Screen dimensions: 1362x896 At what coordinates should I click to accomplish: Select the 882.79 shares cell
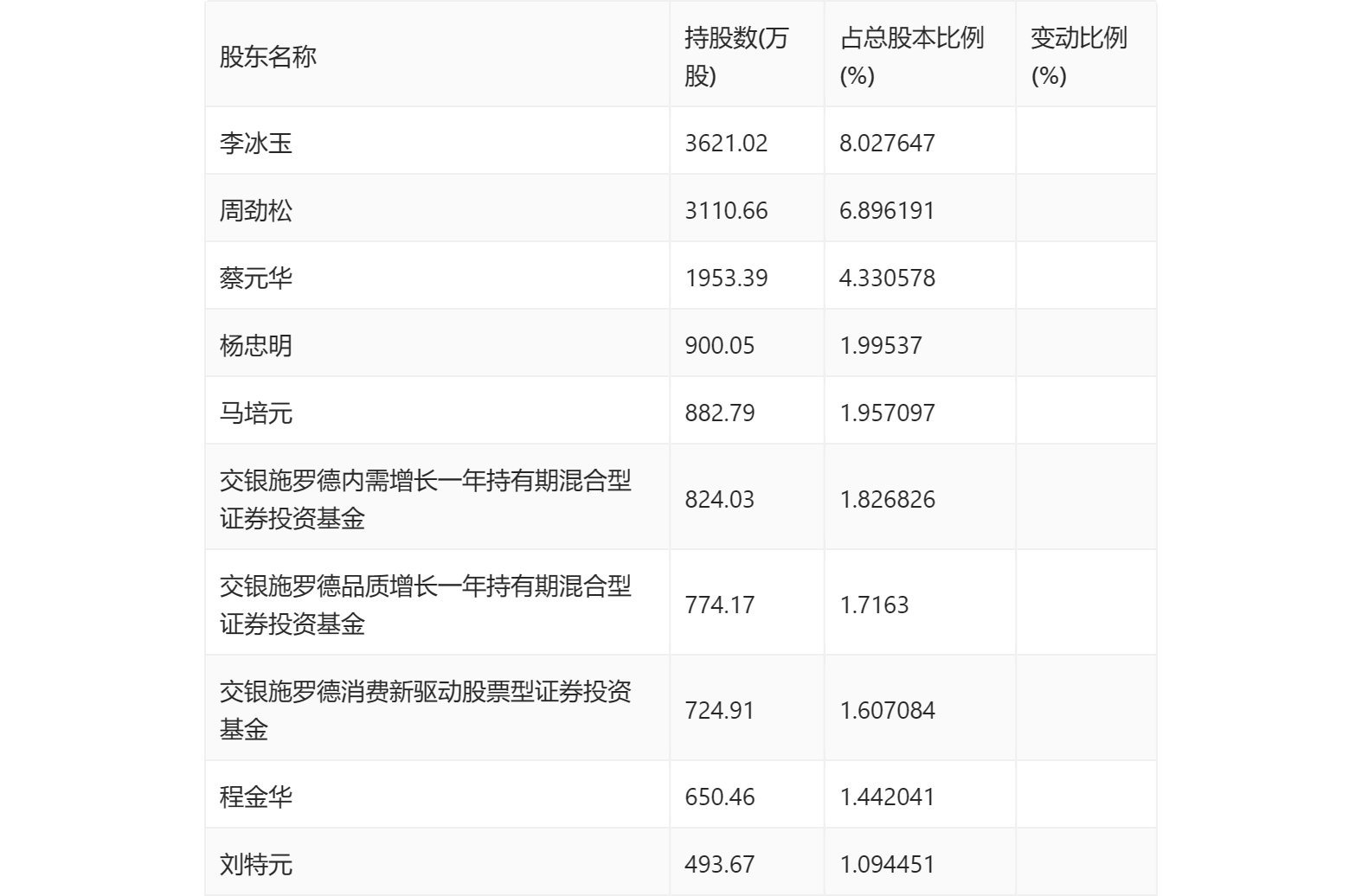719,413
